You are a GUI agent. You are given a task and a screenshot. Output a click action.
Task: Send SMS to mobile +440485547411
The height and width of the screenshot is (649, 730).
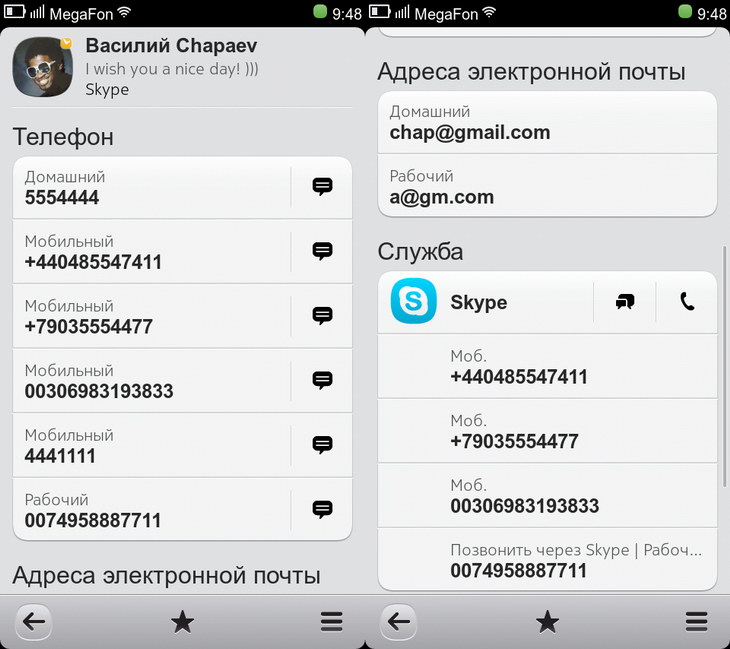(322, 251)
